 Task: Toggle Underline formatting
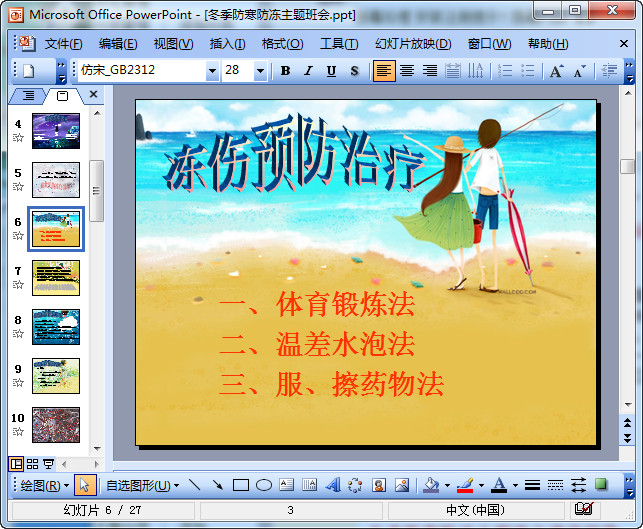[331, 71]
